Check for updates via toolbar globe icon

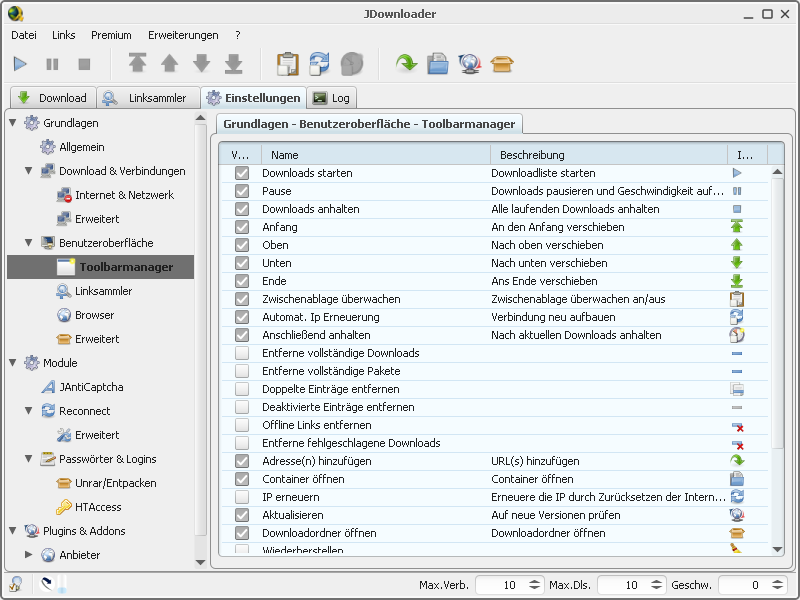[x=470, y=64]
